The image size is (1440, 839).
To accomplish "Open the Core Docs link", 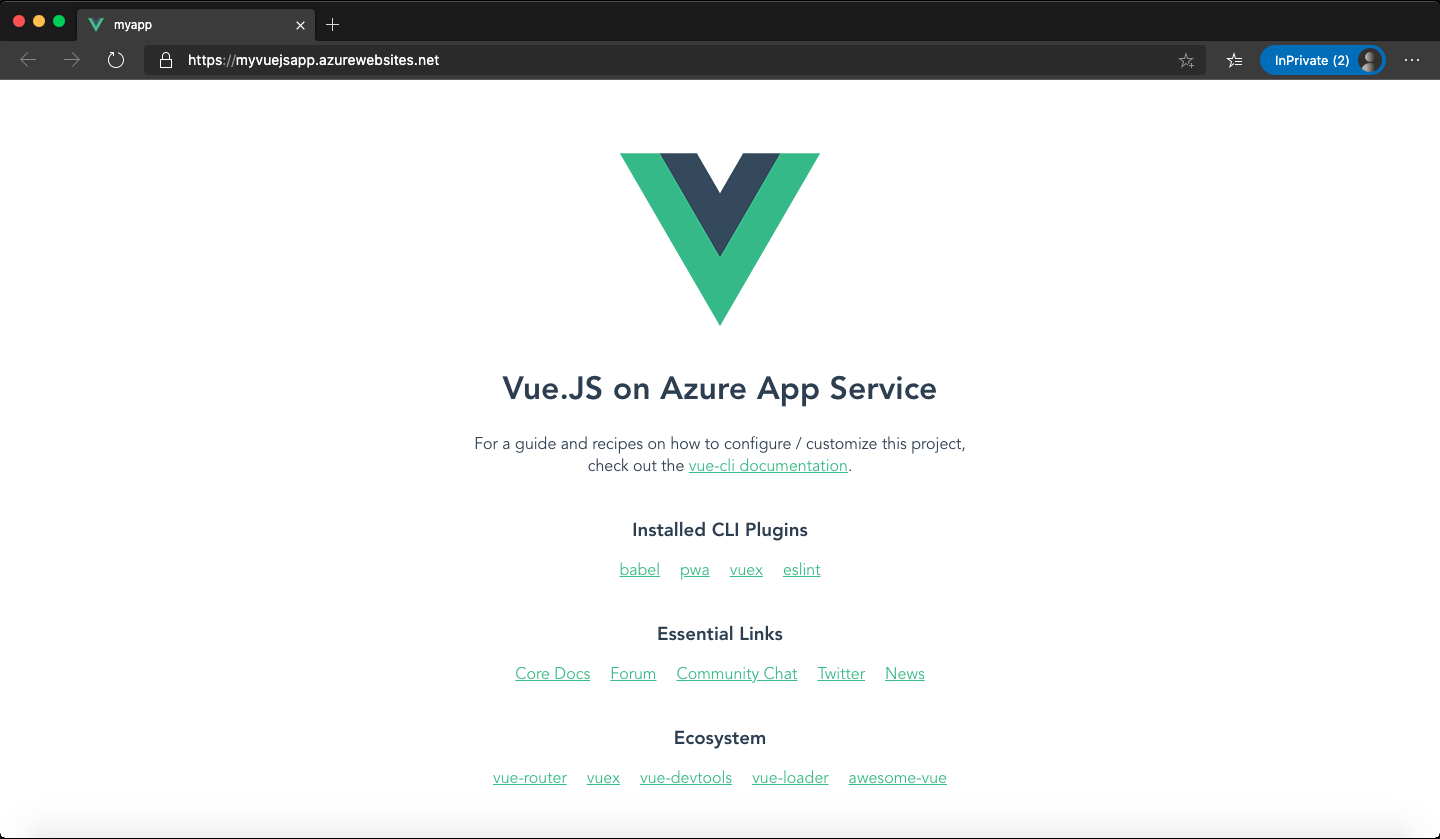I will (553, 674).
